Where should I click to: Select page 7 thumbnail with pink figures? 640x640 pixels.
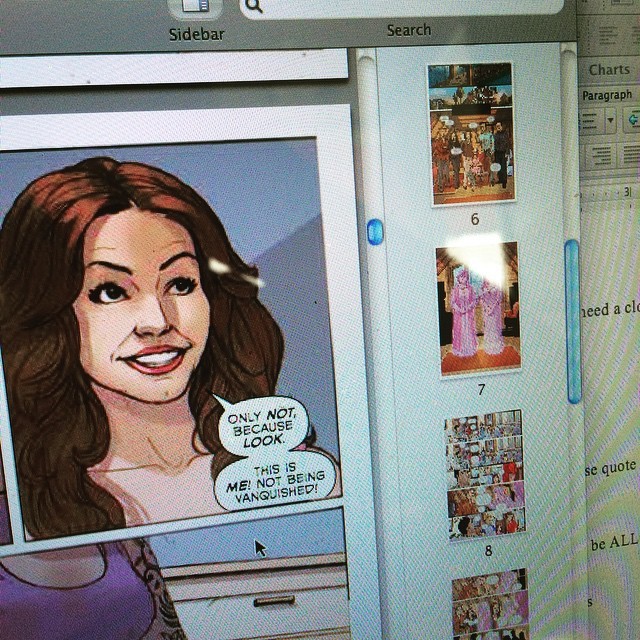tap(479, 308)
